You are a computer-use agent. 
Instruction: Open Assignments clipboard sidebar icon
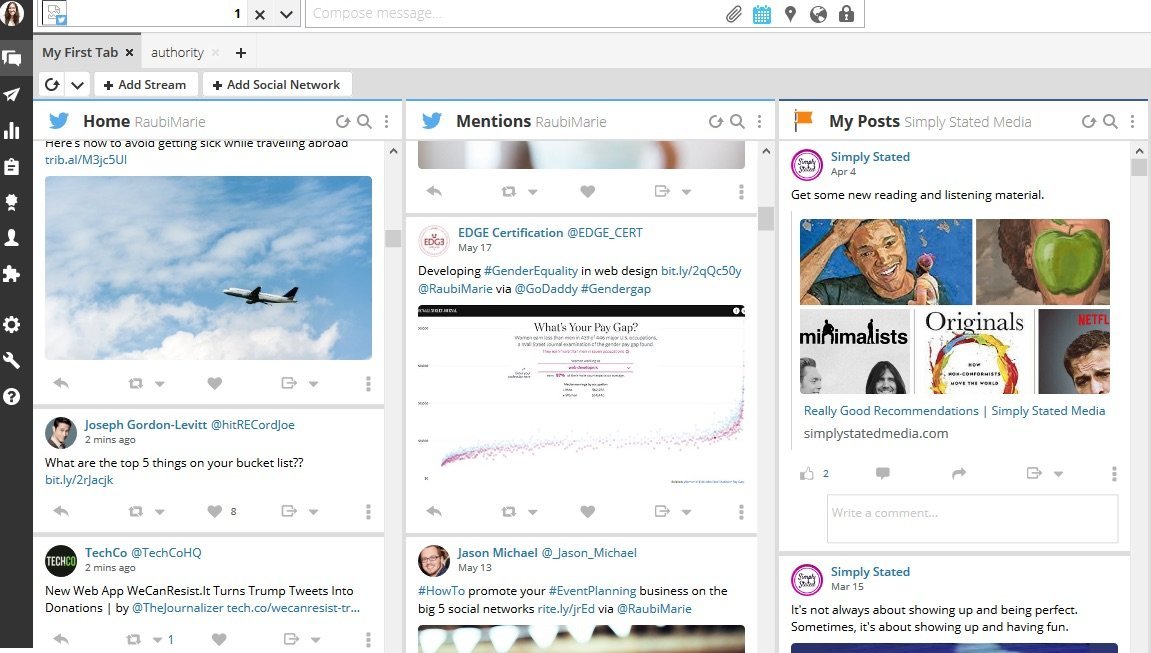pos(12,167)
